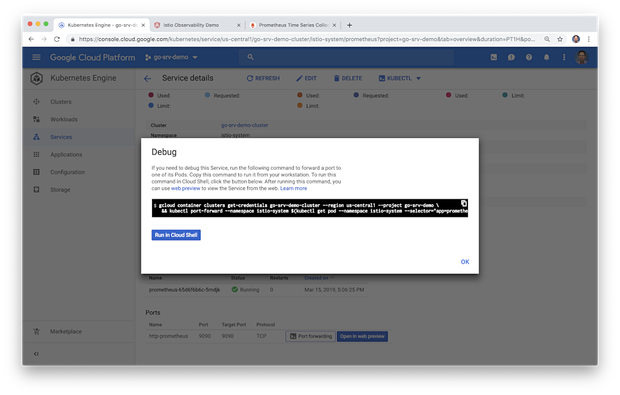
Task: Sort pods by Created on column
Action: 319,278
